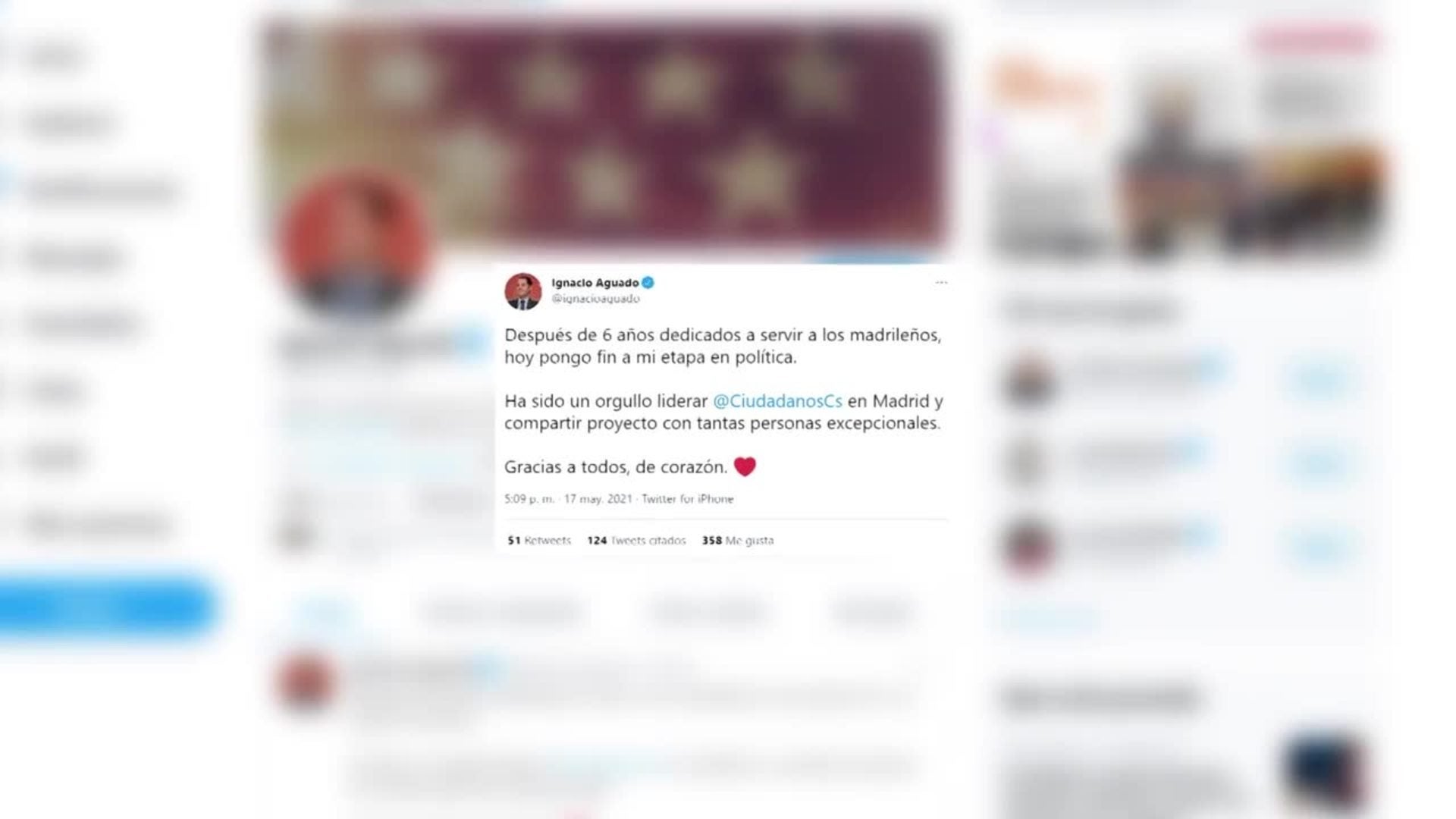Click the third suggested account's blurred avatar
The height and width of the screenshot is (819, 1456).
1028,546
